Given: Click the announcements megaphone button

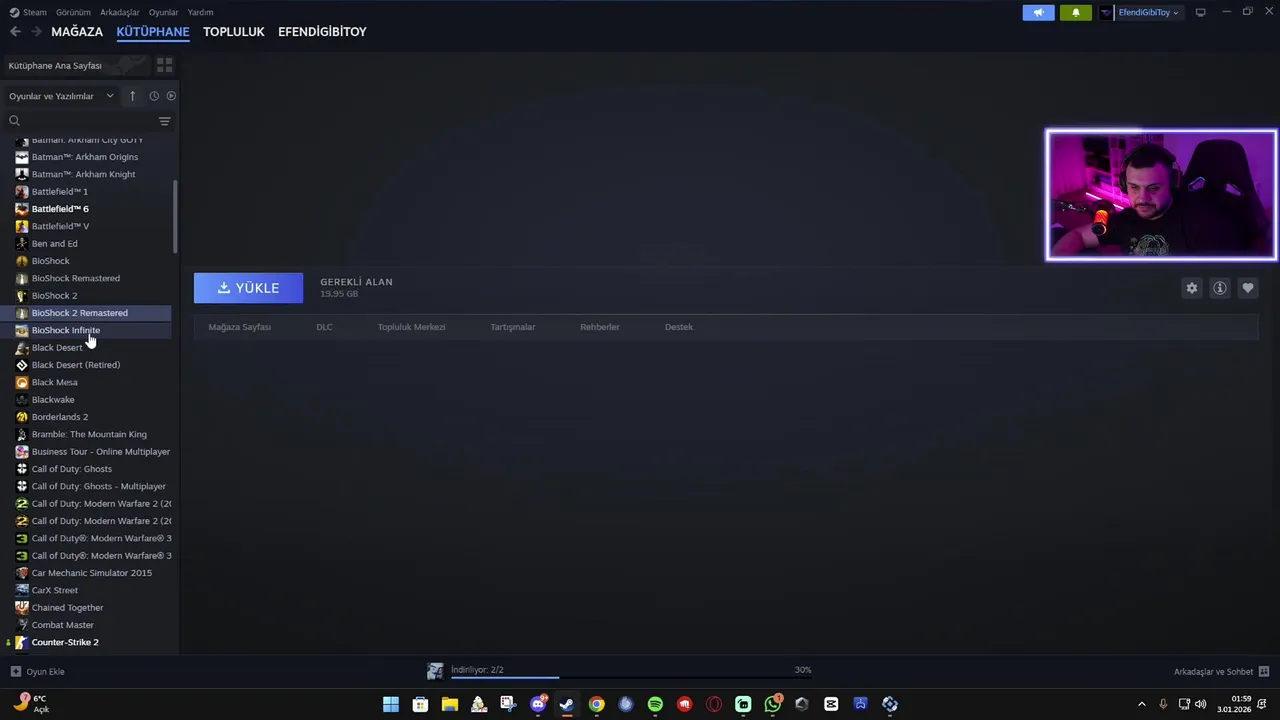Looking at the screenshot, I should click(1038, 13).
